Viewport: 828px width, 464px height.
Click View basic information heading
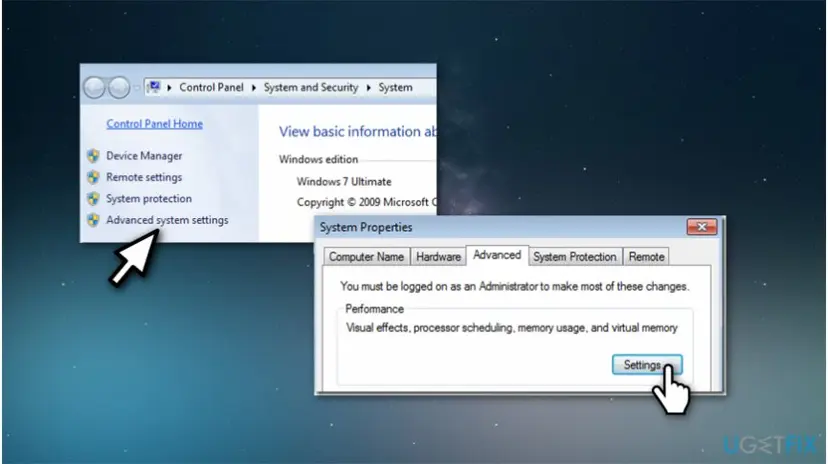[x=357, y=131]
